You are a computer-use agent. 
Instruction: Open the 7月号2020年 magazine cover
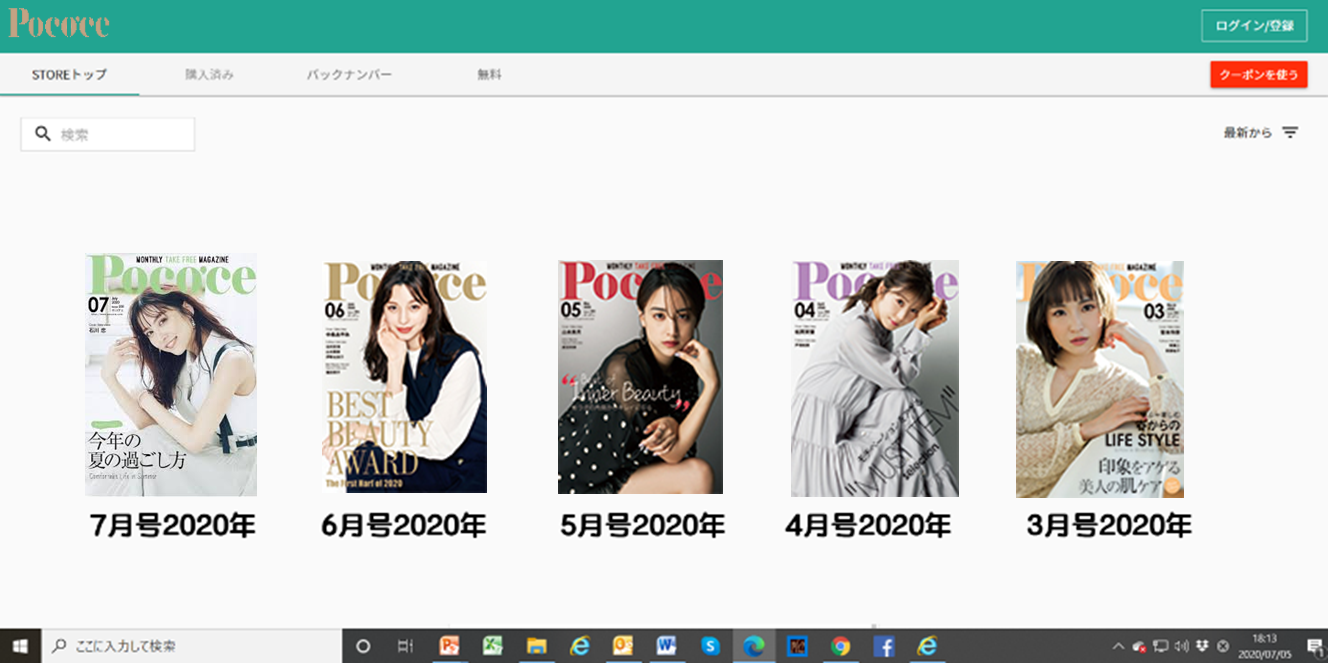171,375
